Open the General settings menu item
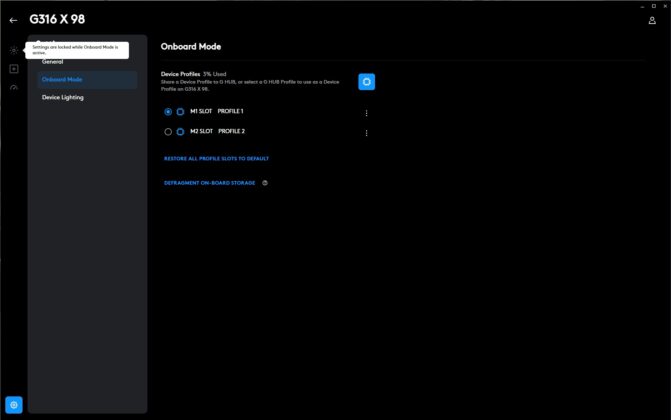Viewport: 671px width, 420px height. [x=53, y=62]
